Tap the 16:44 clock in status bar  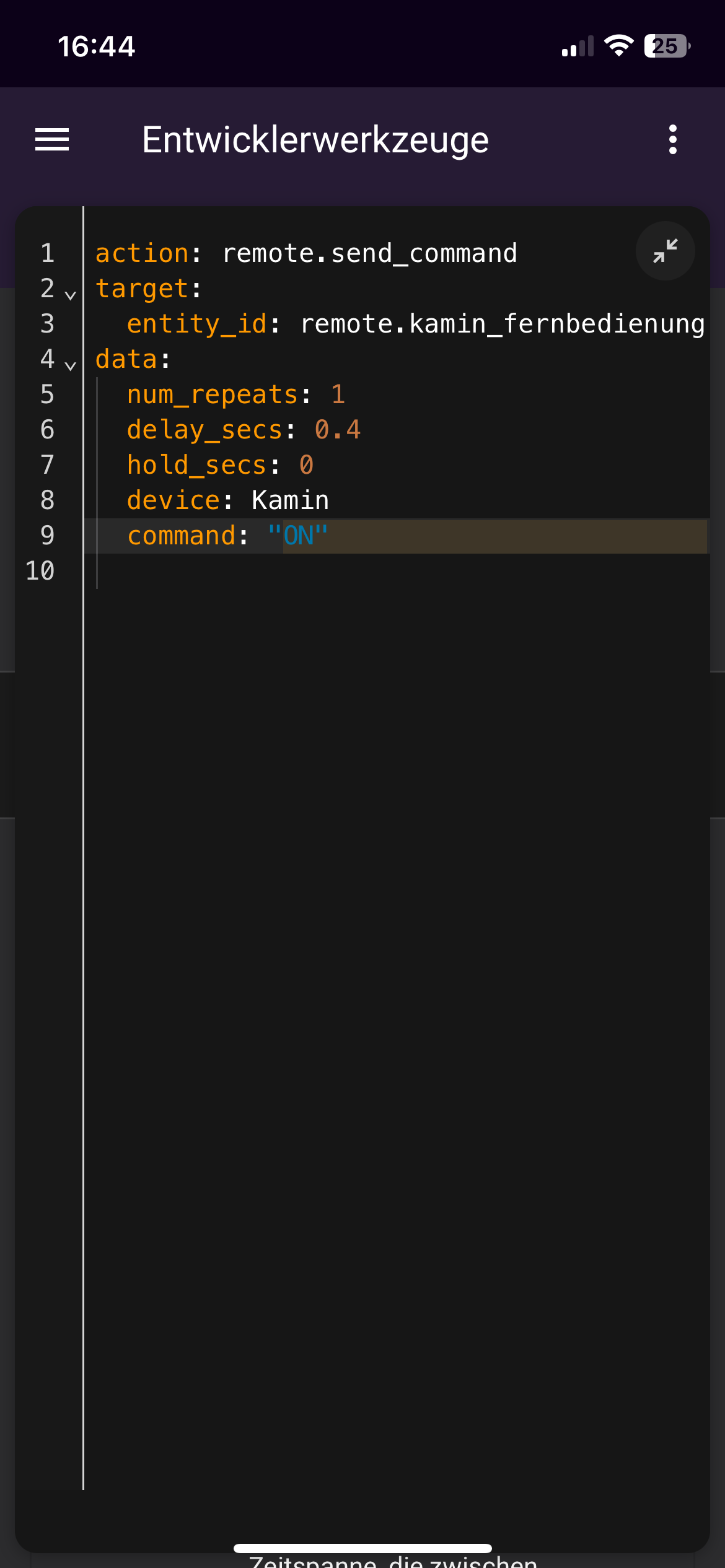point(97,46)
